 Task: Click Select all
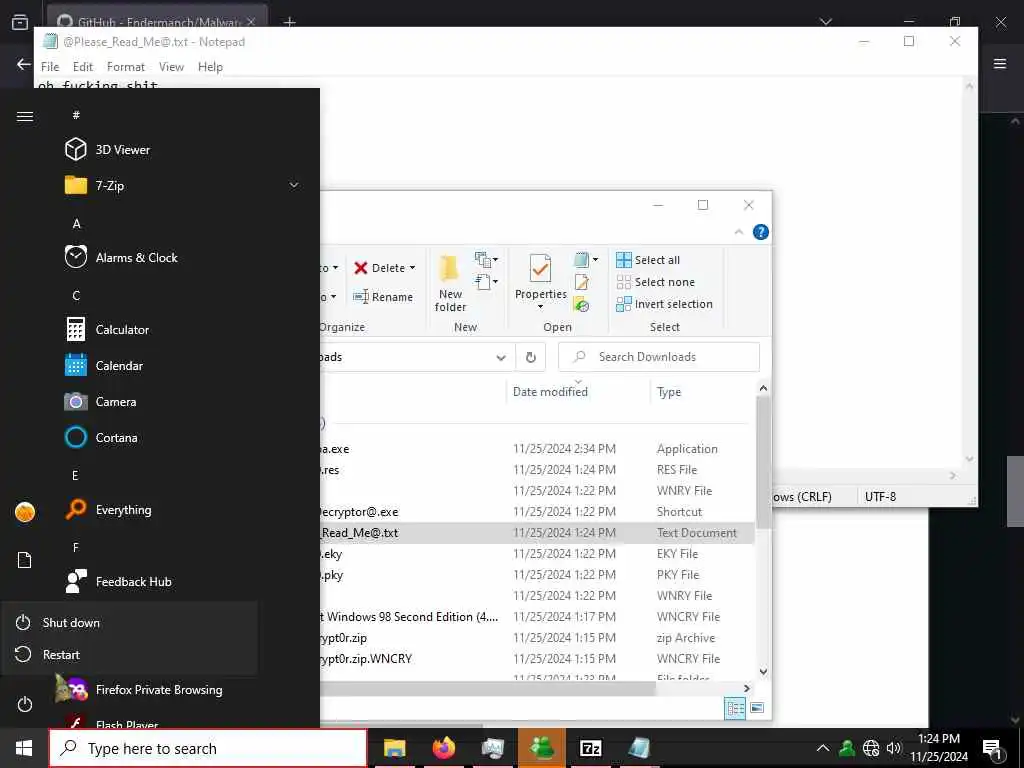tap(648, 260)
